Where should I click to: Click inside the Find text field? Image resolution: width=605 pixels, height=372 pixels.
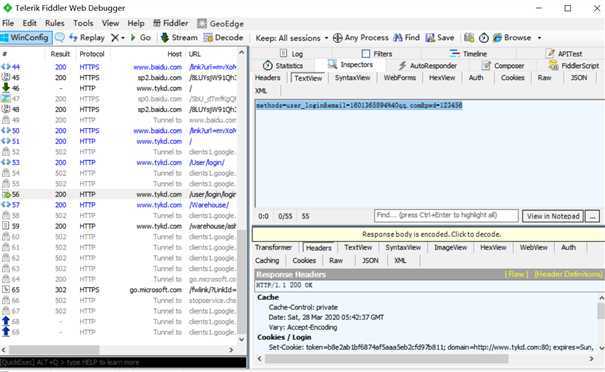click(x=446, y=216)
